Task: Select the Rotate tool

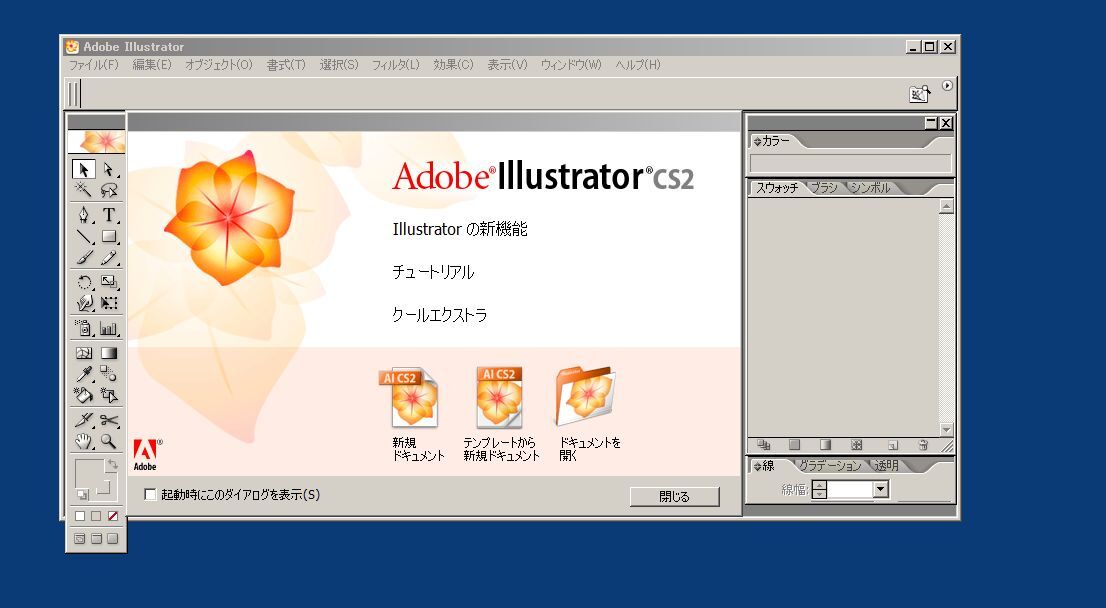Action: coord(83,282)
